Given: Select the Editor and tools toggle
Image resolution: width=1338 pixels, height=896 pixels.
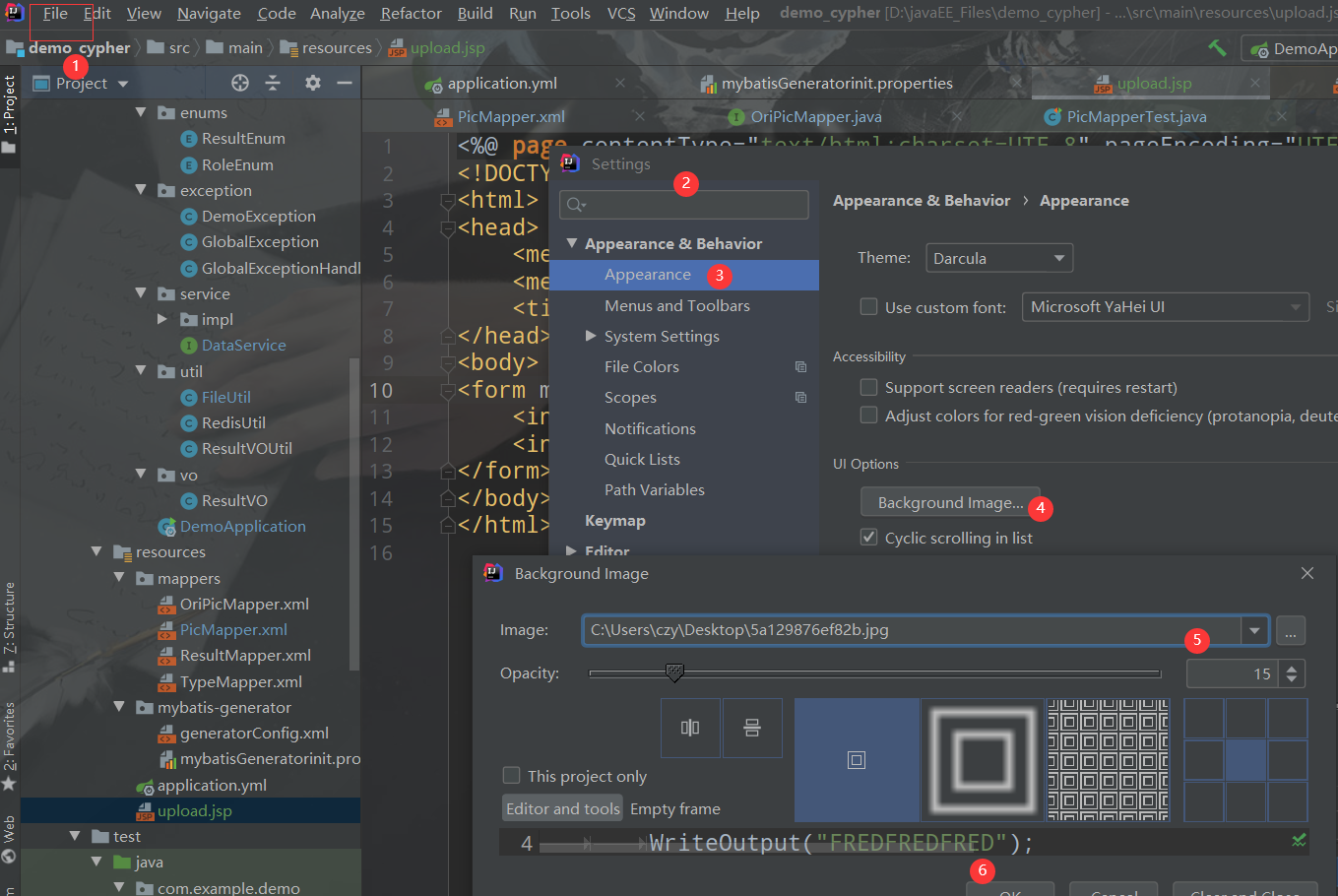Looking at the screenshot, I should [562, 808].
